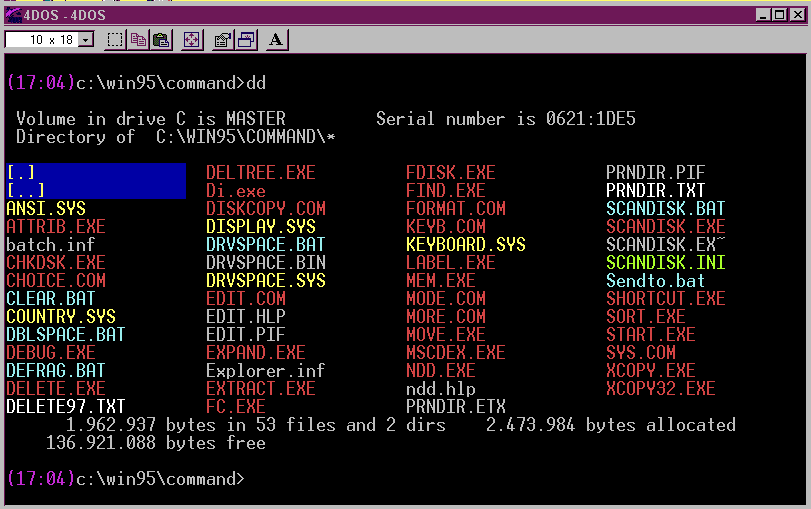Click DELETE97.TXT file name
Image resolution: width=811 pixels, height=509 pixels.
(66, 407)
